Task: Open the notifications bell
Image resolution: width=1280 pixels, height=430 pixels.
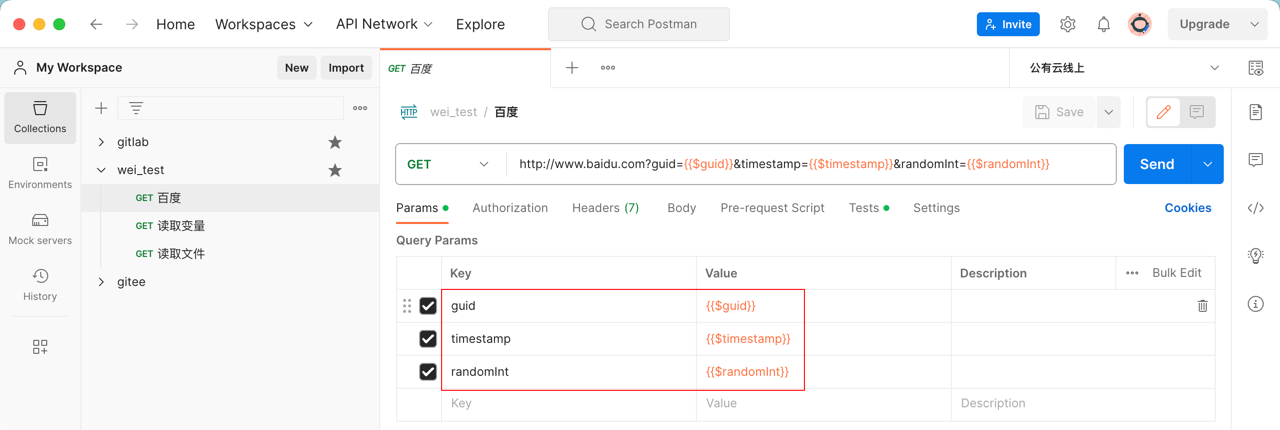Action: tap(1104, 24)
